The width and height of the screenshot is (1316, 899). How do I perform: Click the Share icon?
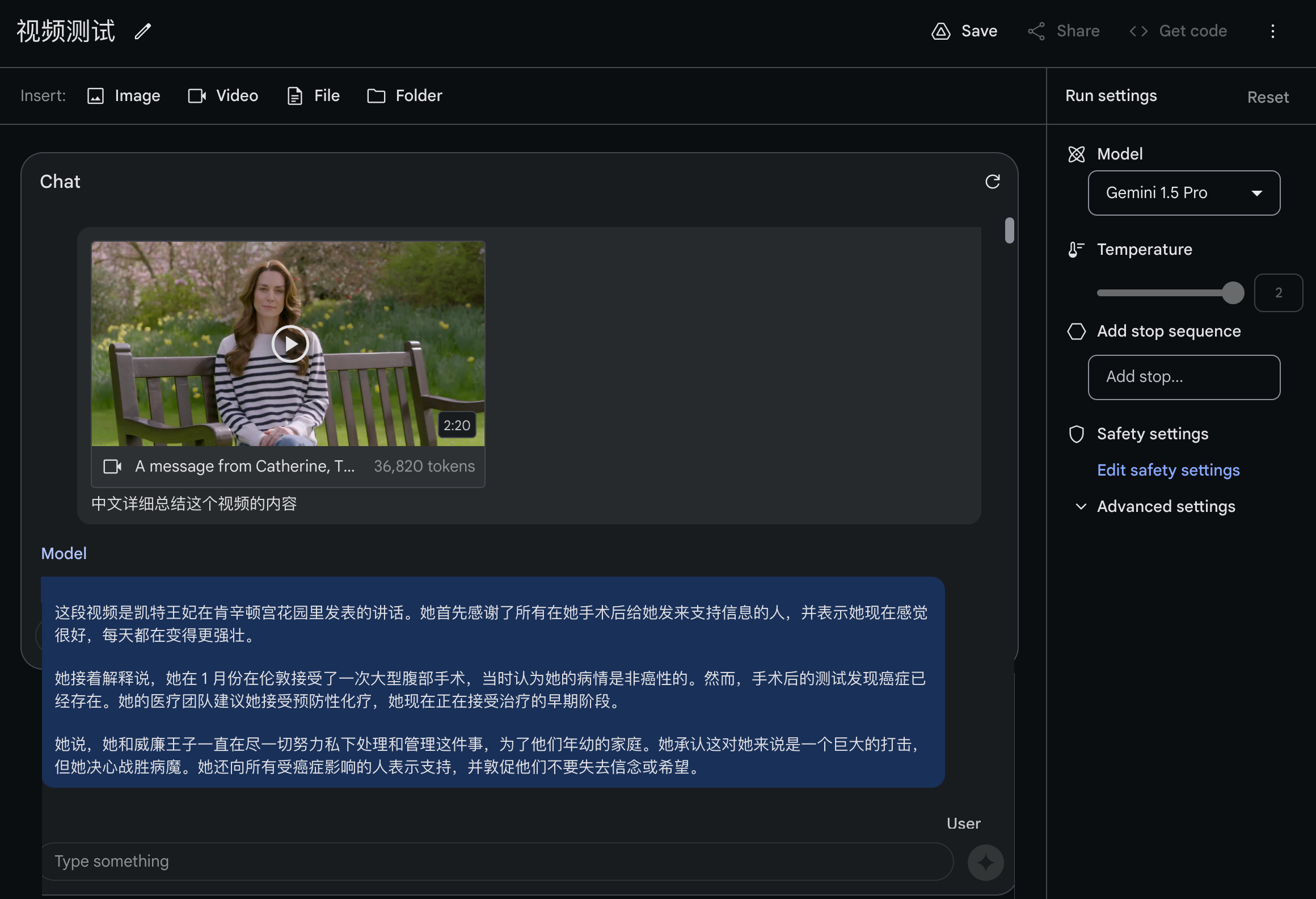[x=1036, y=31]
